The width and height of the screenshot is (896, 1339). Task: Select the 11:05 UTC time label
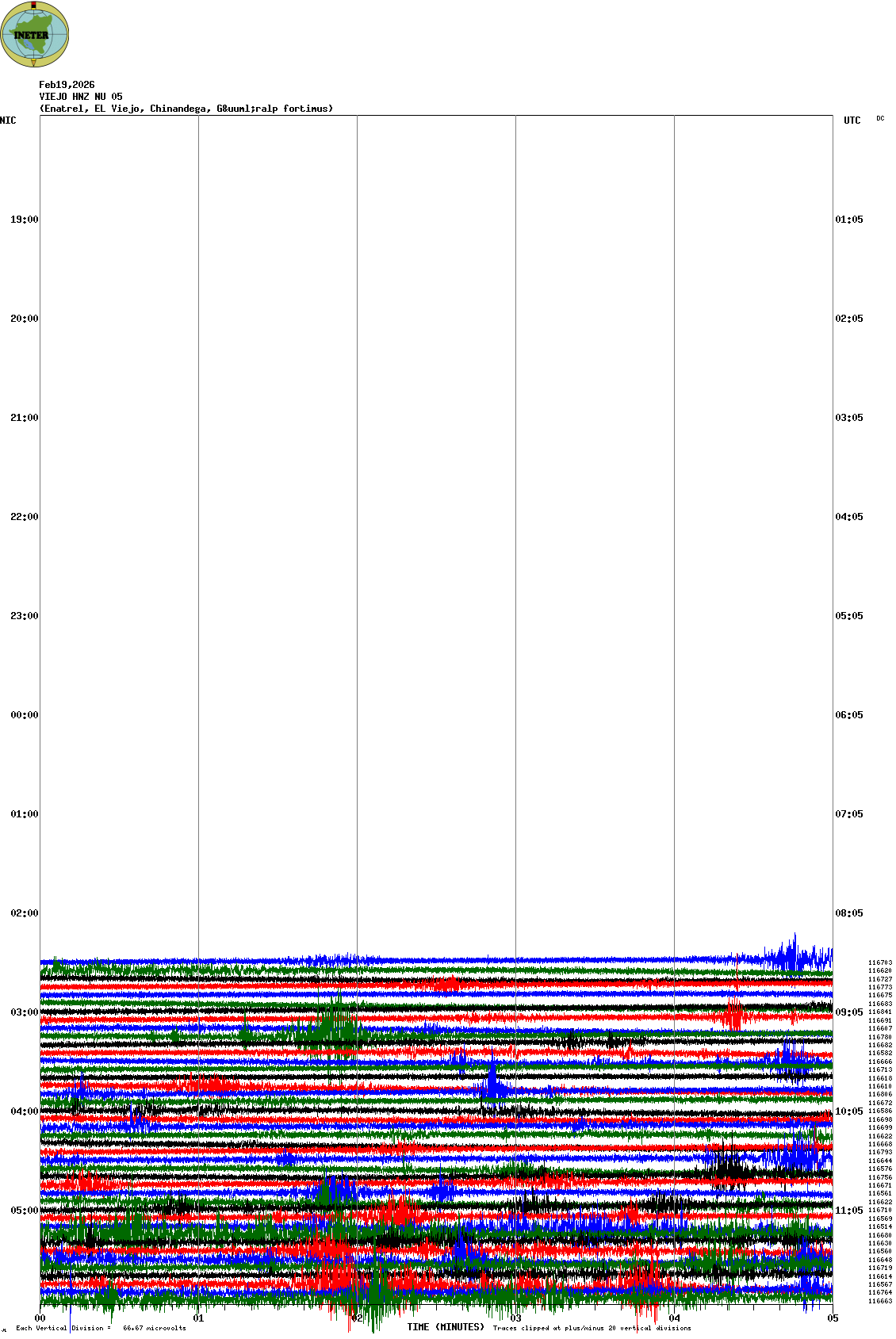[x=849, y=1211]
